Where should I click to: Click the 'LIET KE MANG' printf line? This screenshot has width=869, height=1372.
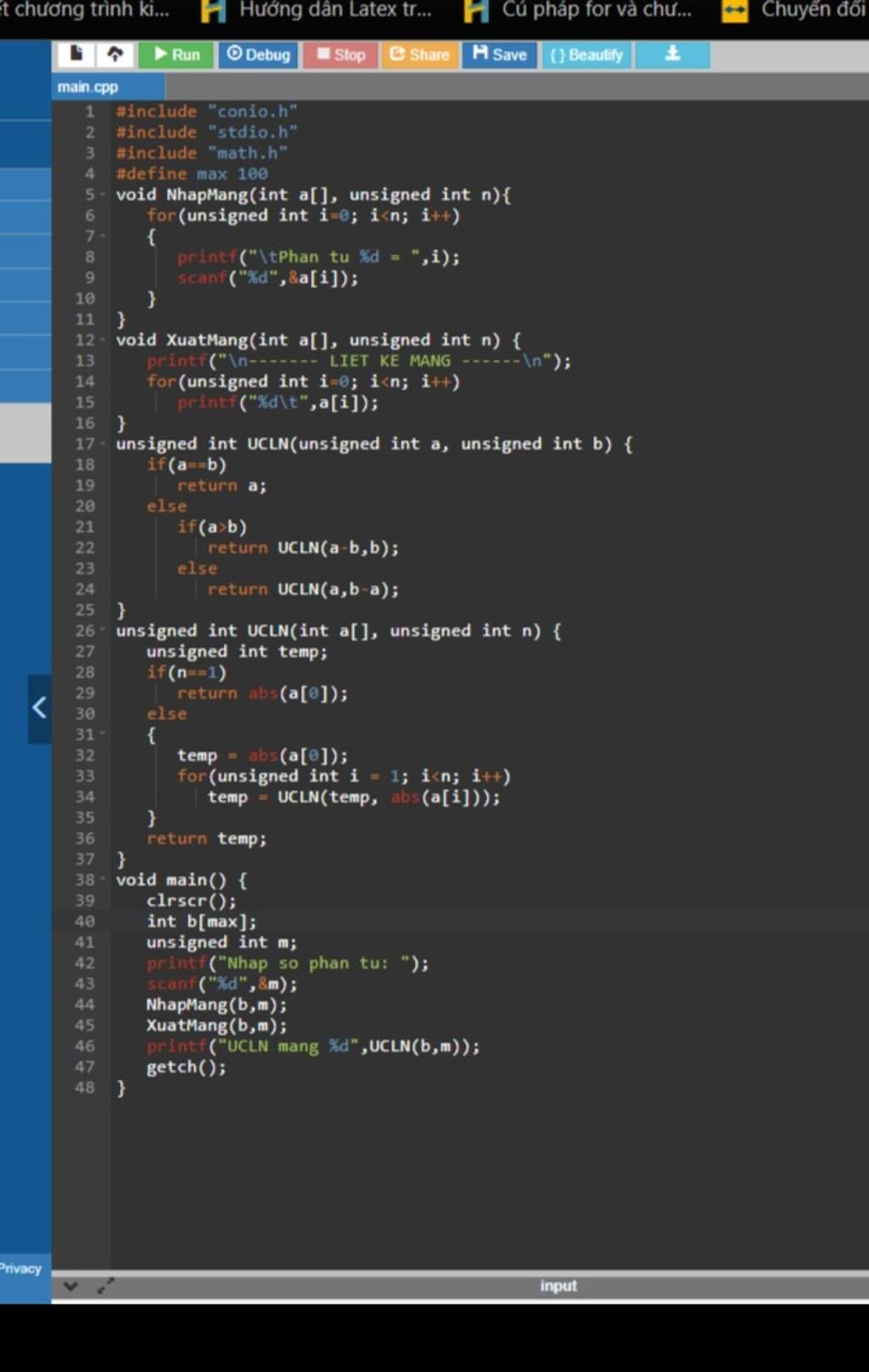(359, 361)
